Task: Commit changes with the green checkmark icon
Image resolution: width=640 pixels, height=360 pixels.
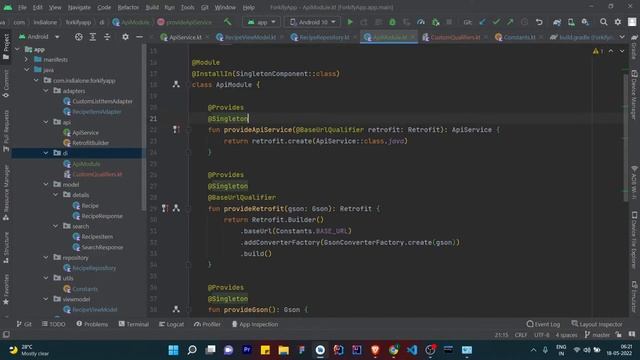Action: (496, 22)
